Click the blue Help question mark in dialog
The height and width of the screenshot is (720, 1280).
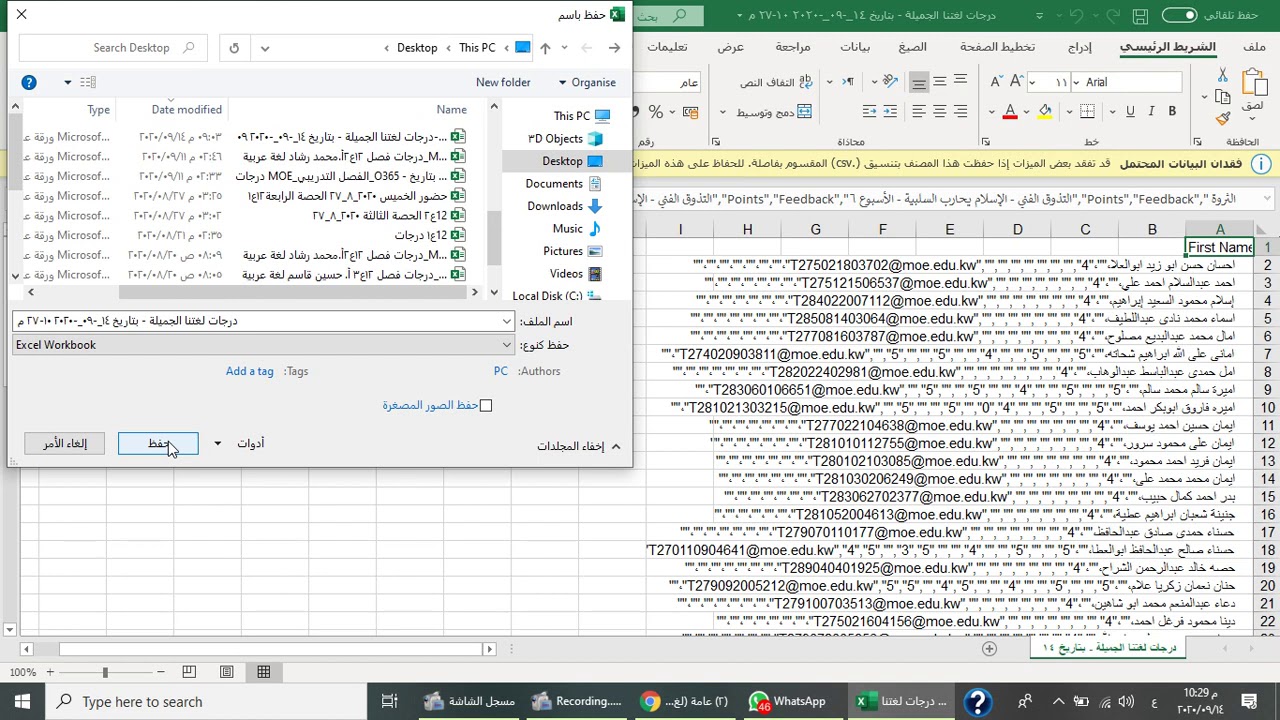pos(29,82)
